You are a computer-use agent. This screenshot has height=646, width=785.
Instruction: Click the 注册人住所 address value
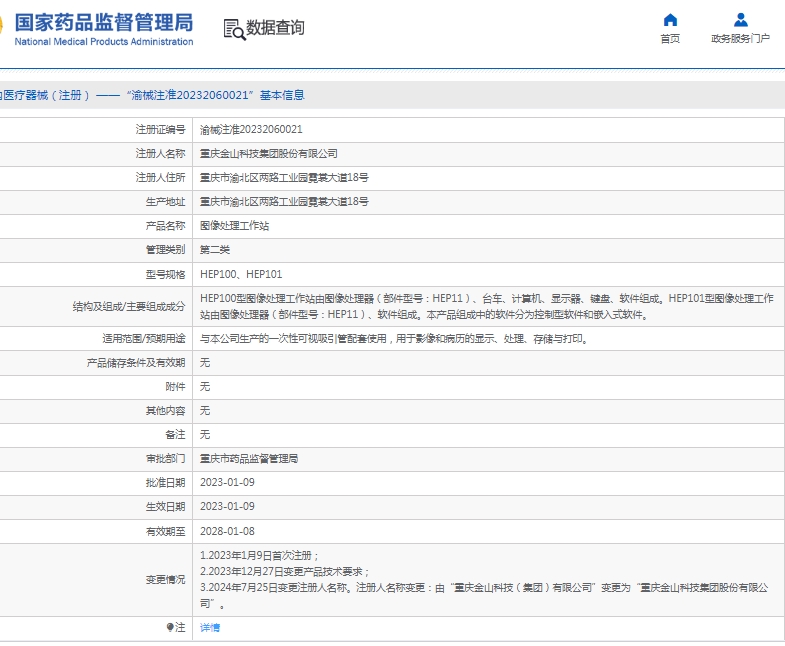coord(284,178)
